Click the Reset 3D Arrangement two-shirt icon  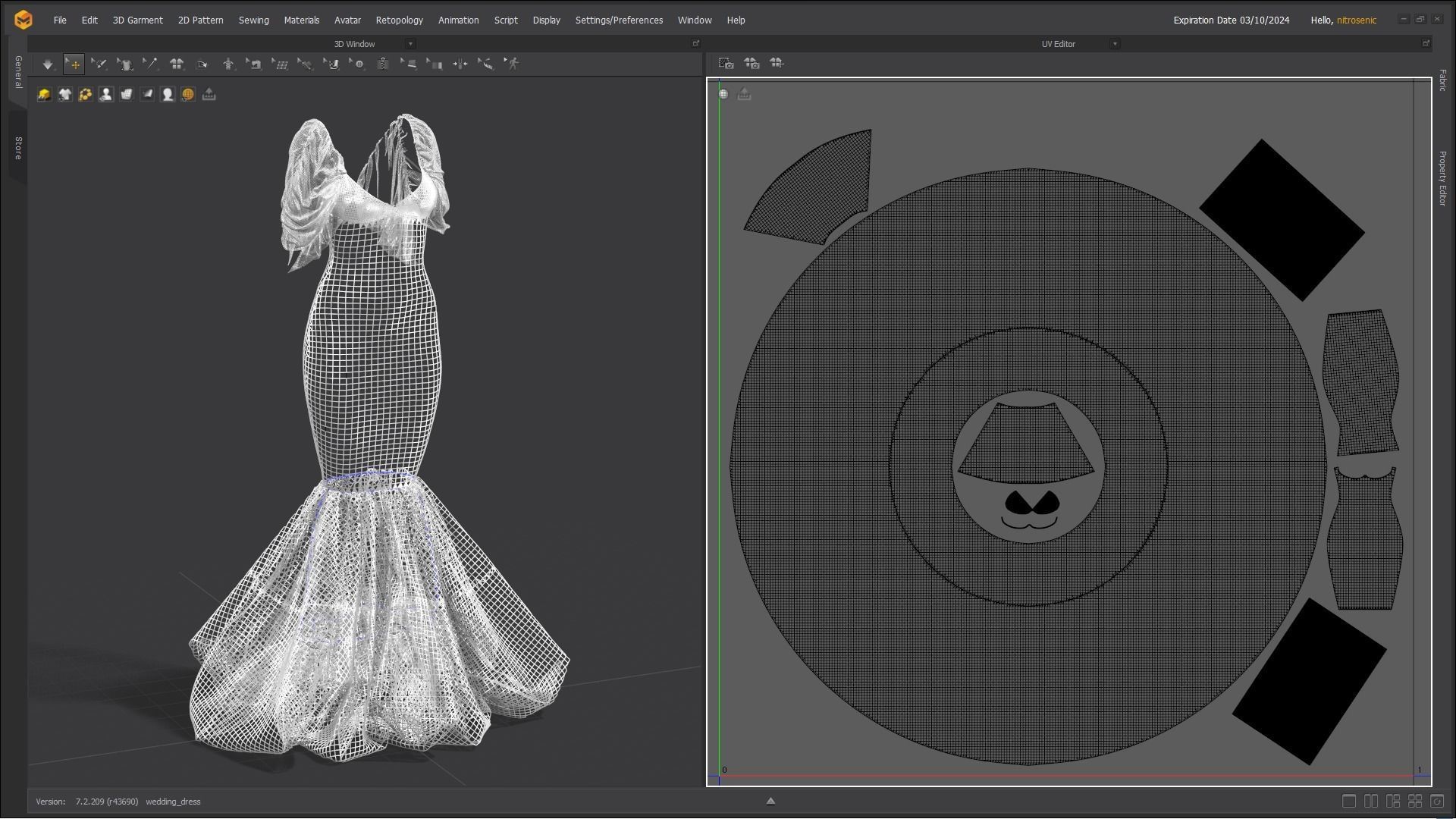point(177,64)
